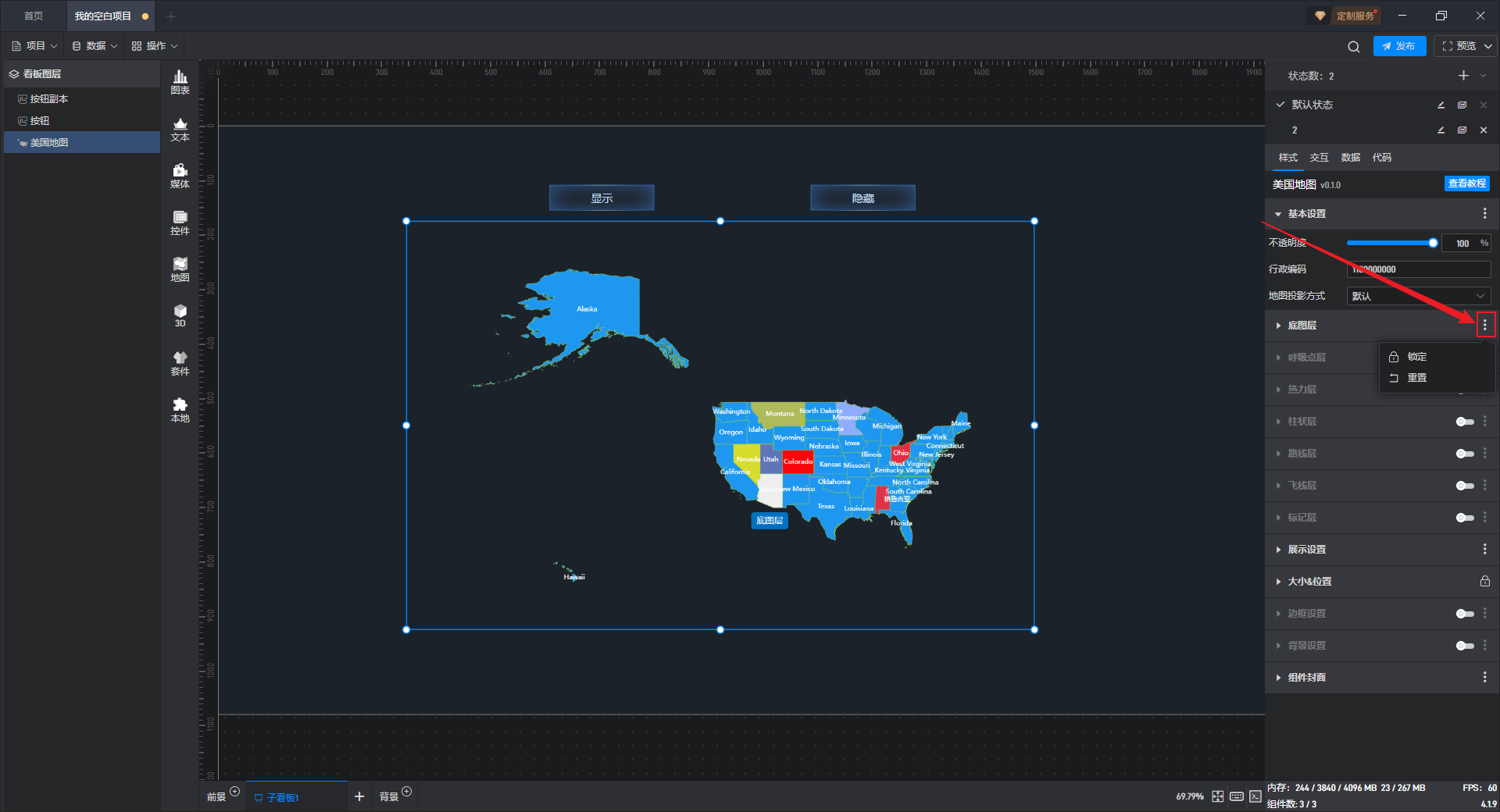The width and height of the screenshot is (1500, 812).
Task: Open the 控件 controls component panel
Action: click(x=180, y=223)
